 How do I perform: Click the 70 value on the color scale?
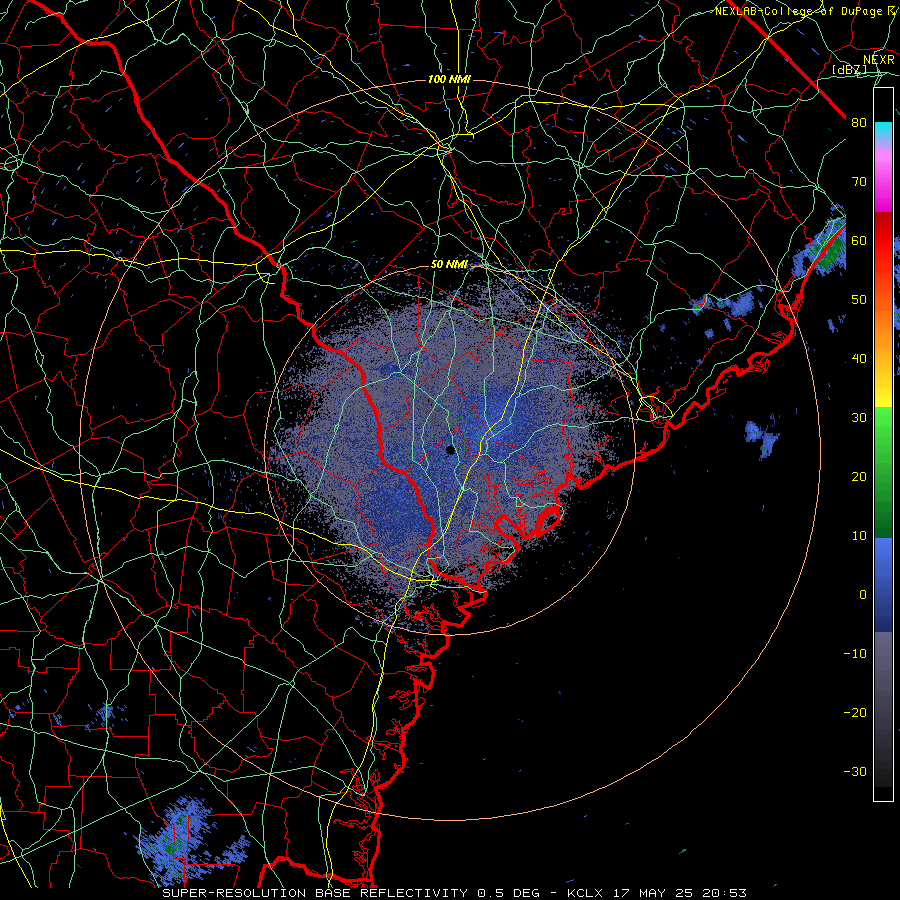(859, 182)
